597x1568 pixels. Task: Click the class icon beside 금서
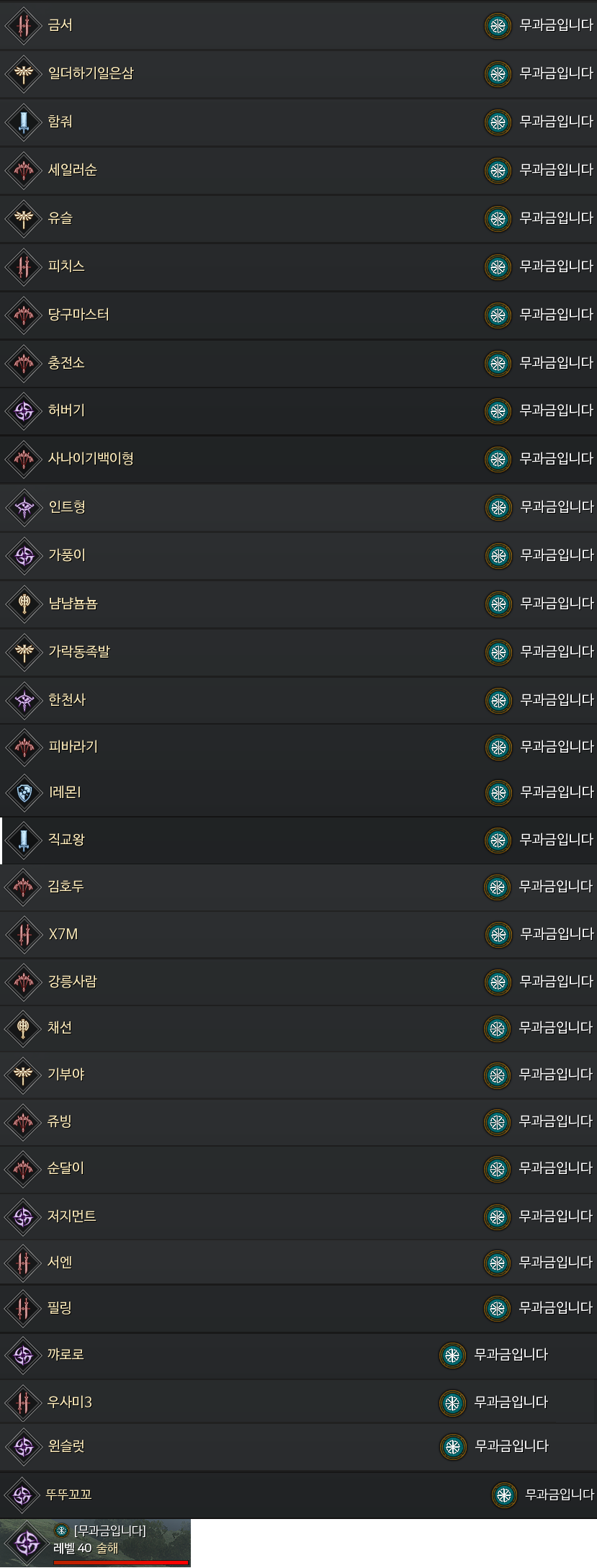(x=24, y=25)
